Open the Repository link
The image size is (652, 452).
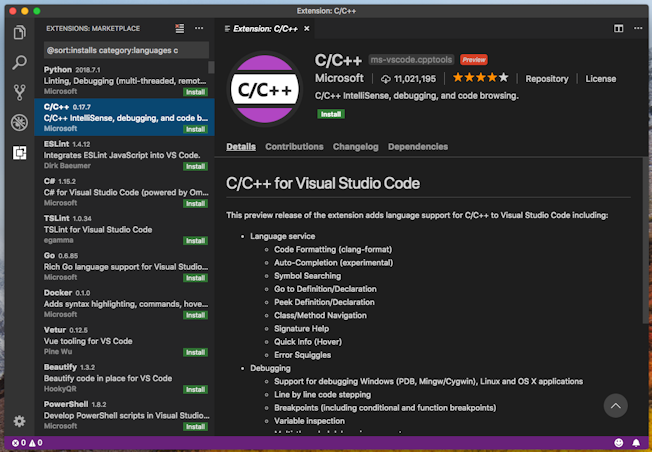coord(546,79)
